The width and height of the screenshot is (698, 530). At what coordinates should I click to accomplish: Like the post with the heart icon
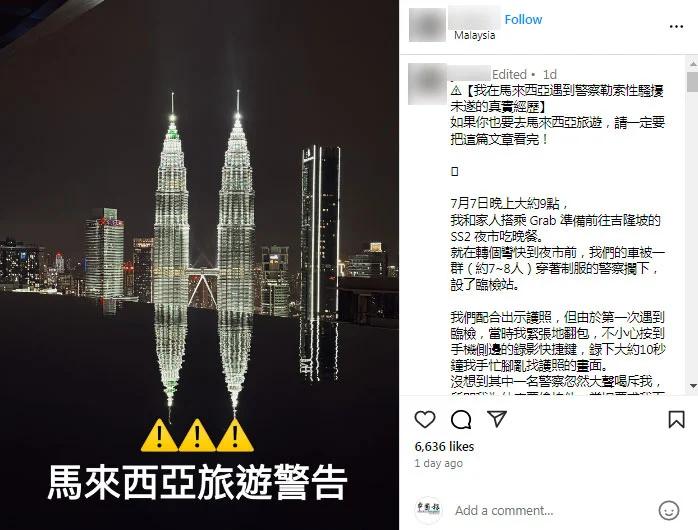point(425,419)
